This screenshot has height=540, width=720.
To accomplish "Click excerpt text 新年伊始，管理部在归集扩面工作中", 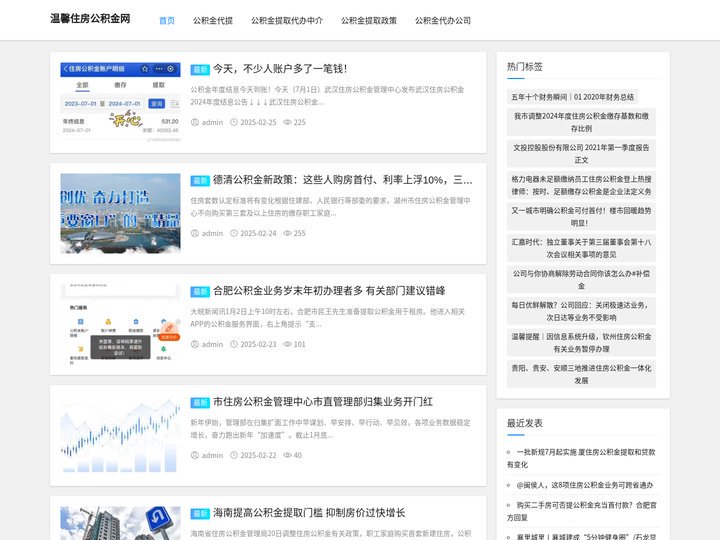I will [x=331, y=429].
